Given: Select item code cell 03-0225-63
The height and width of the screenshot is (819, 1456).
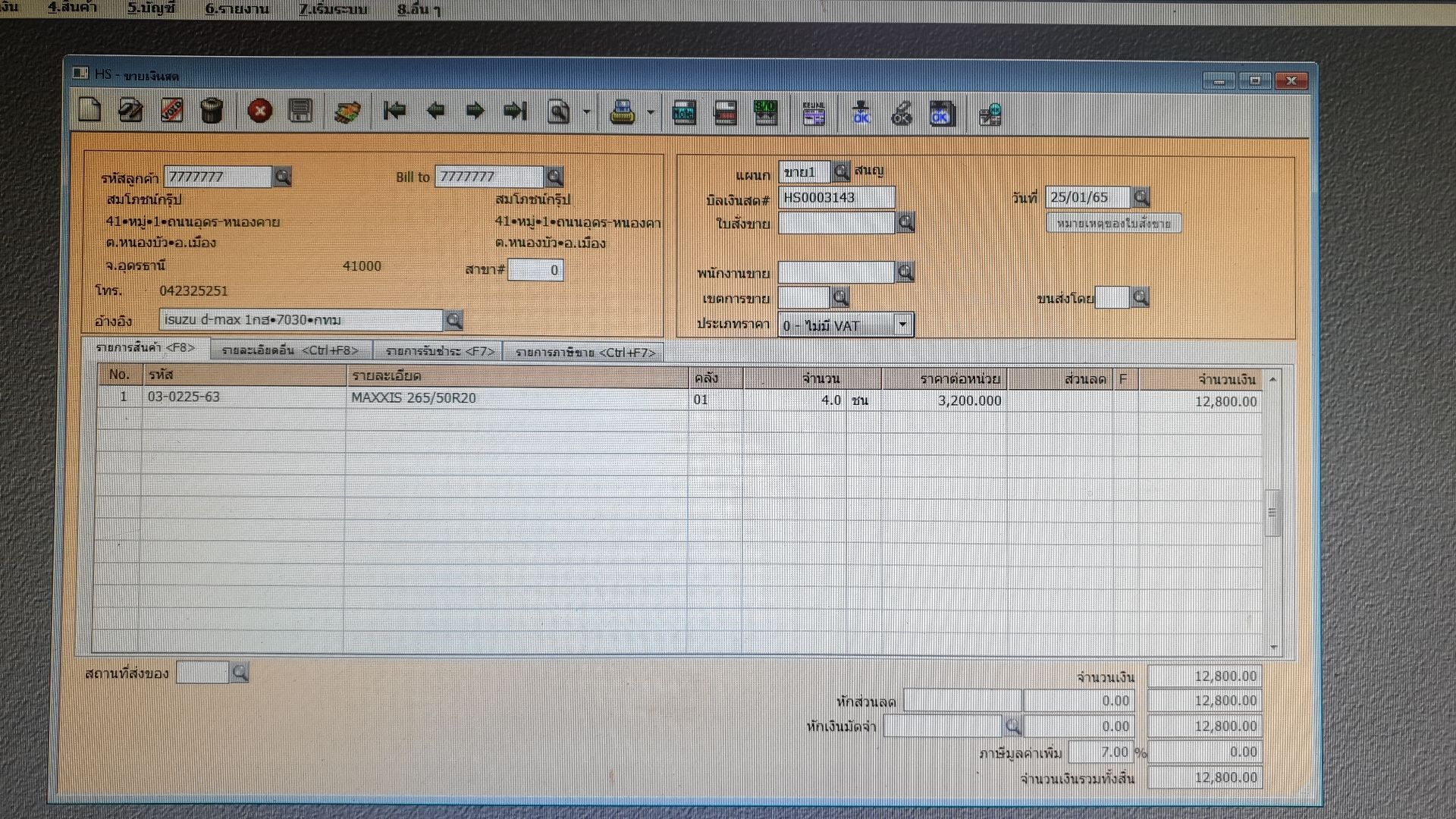Looking at the screenshot, I should [243, 397].
